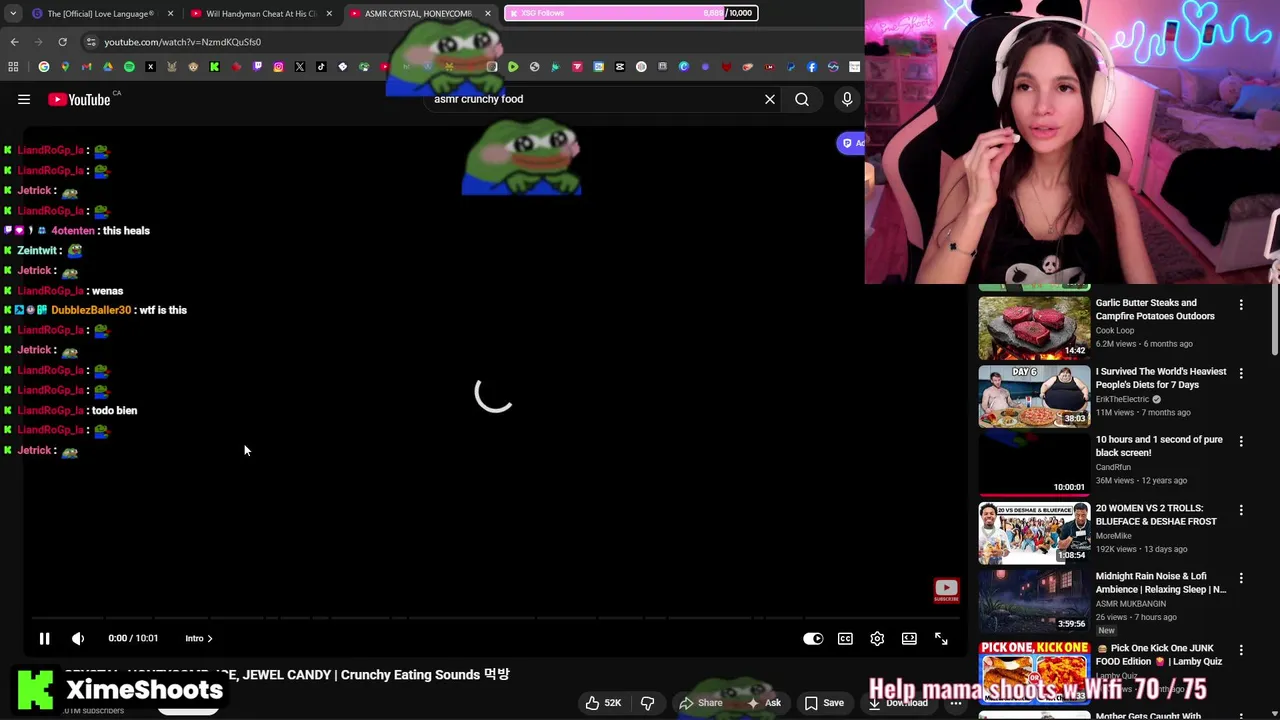Screen dimensions: 1280x720
Task: Toggle closed captions
Action: coord(845,638)
